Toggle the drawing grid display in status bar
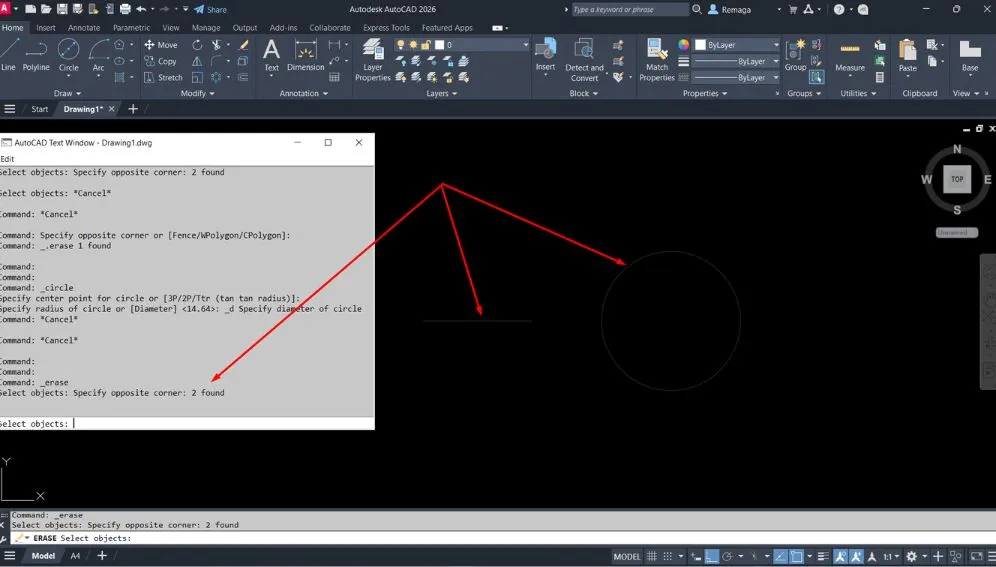The image size is (996, 567). pos(654,556)
